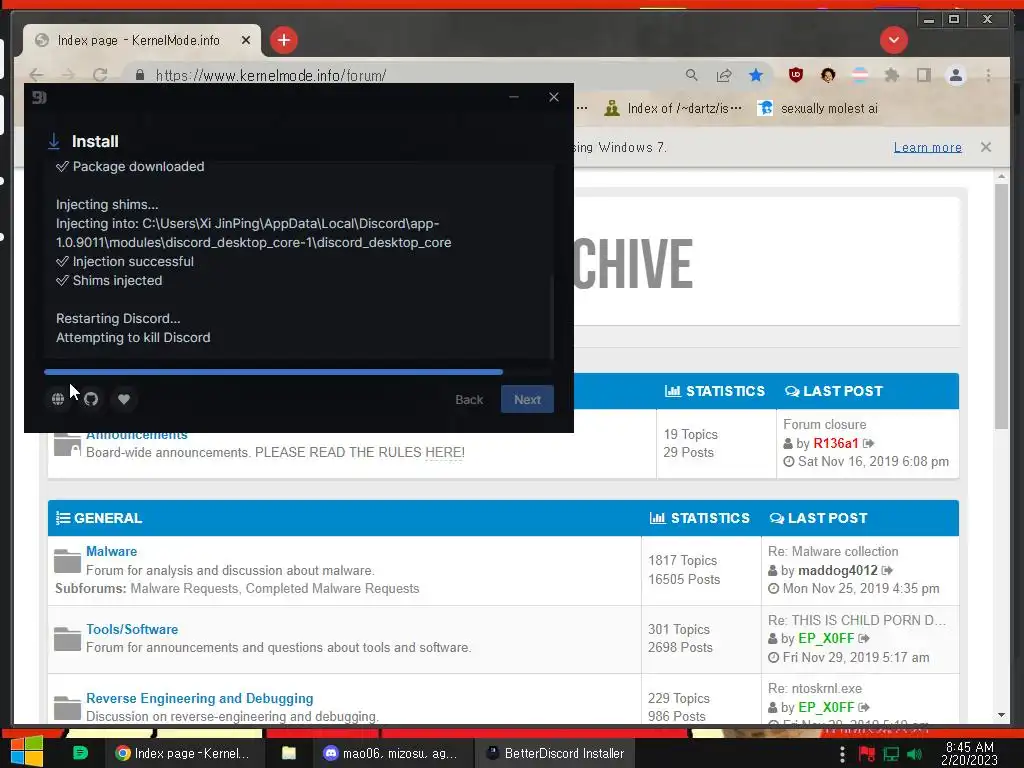Click the Next button in the installer
The image size is (1024, 768).
click(527, 399)
